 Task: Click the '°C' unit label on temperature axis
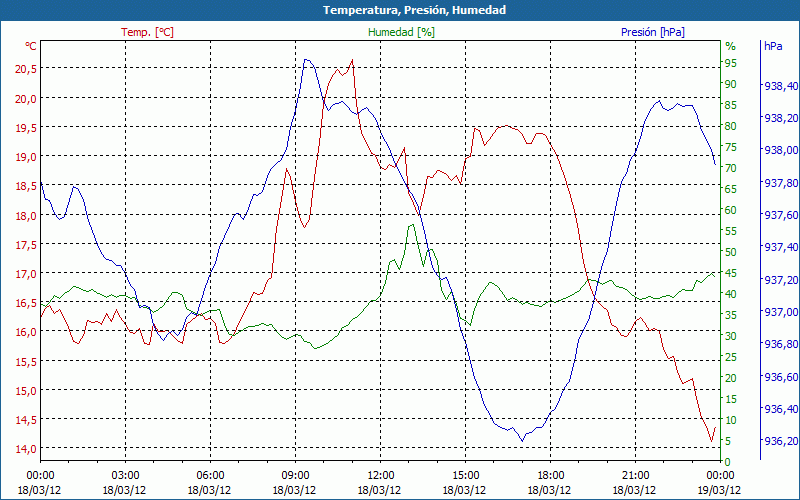click(x=31, y=46)
